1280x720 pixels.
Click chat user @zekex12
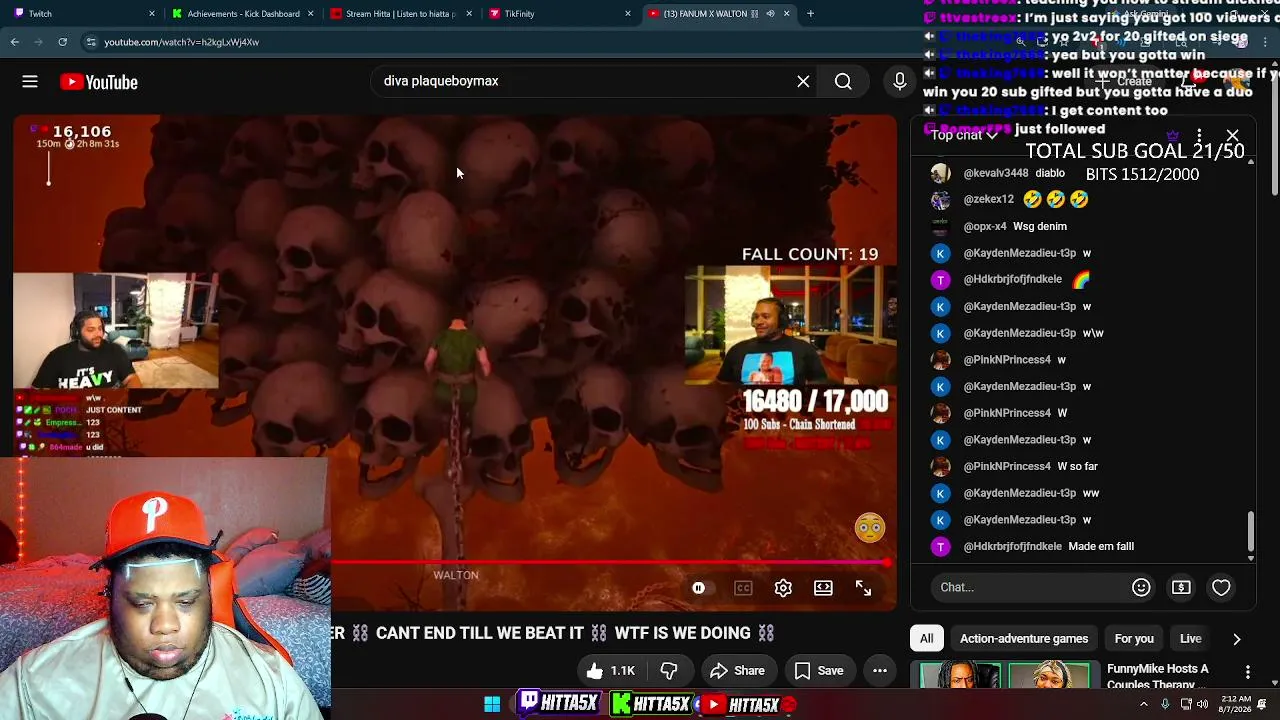tap(989, 200)
